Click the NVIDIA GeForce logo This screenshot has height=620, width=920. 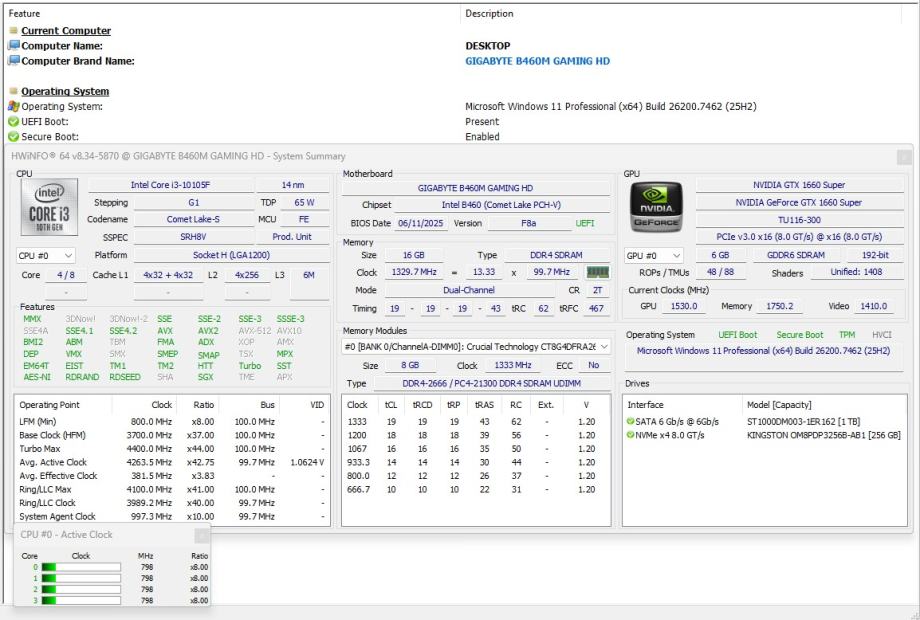tap(656, 207)
